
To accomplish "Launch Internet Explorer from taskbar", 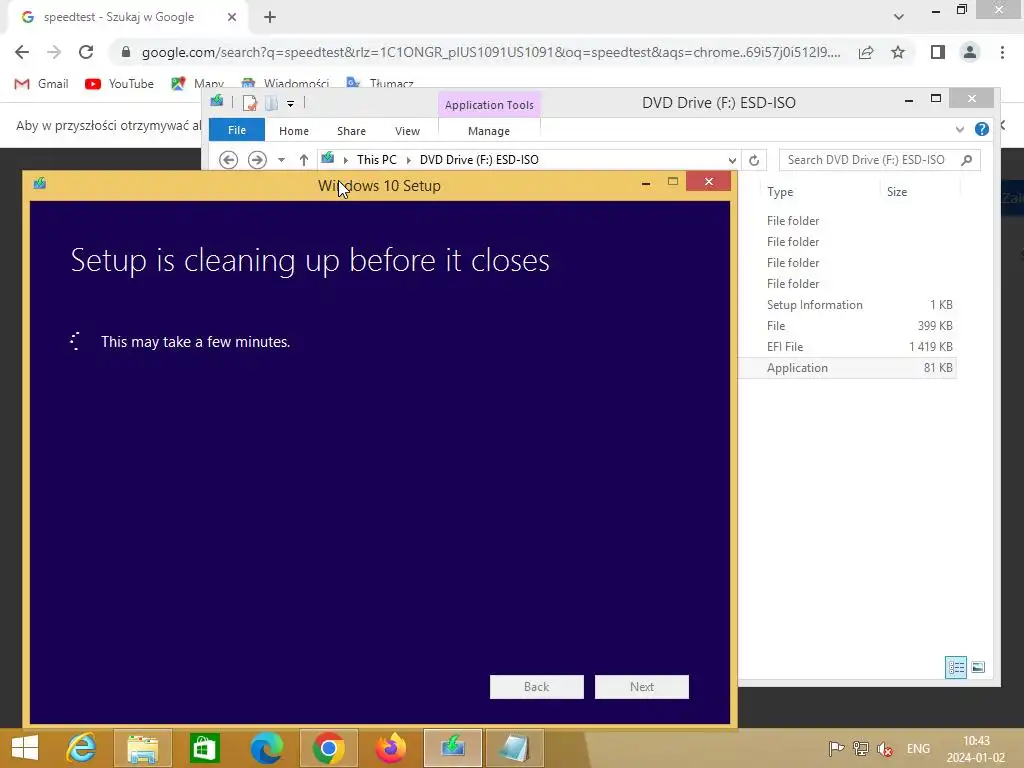I will [81, 748].
